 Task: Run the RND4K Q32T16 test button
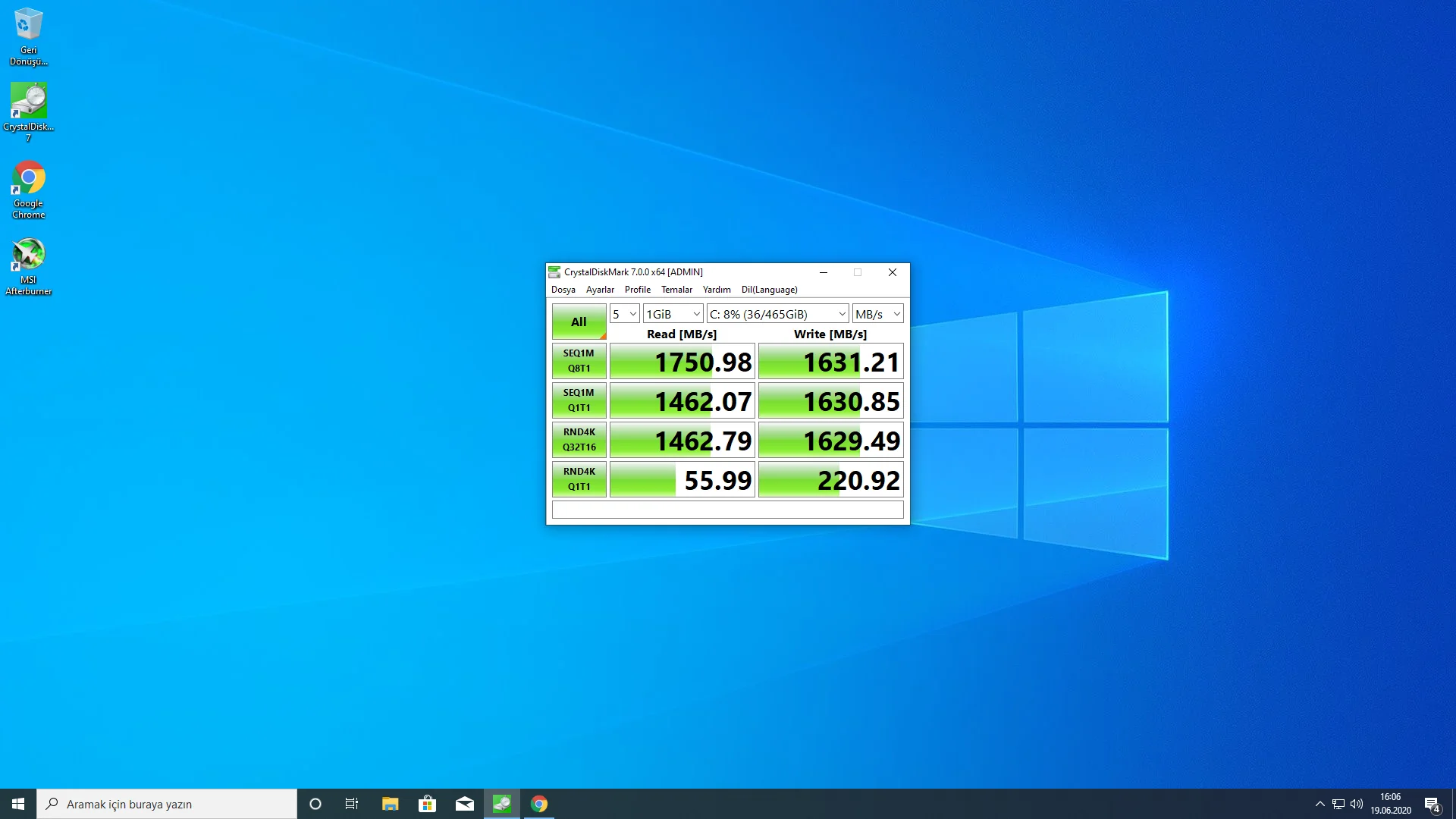pos(579,440)
